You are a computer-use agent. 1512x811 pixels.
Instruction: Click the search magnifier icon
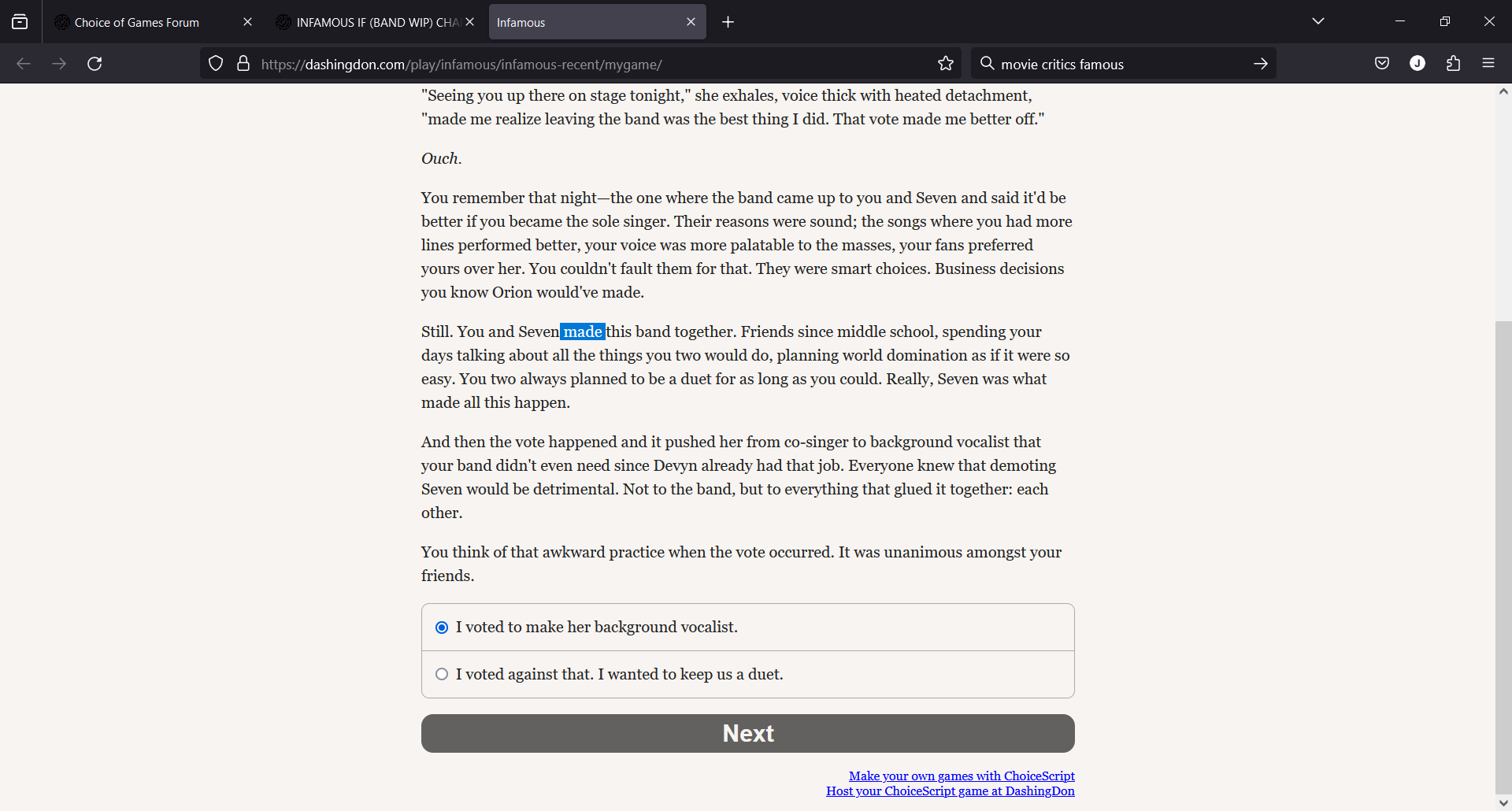[x=987, y=64]
